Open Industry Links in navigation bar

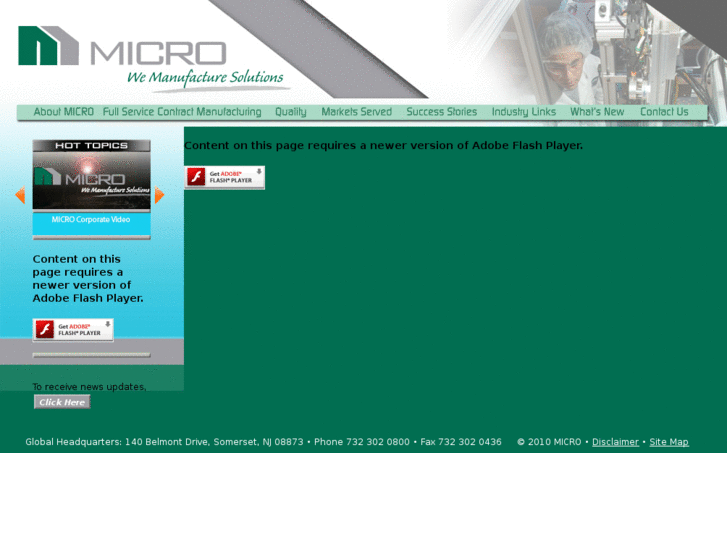click(524, 112)
